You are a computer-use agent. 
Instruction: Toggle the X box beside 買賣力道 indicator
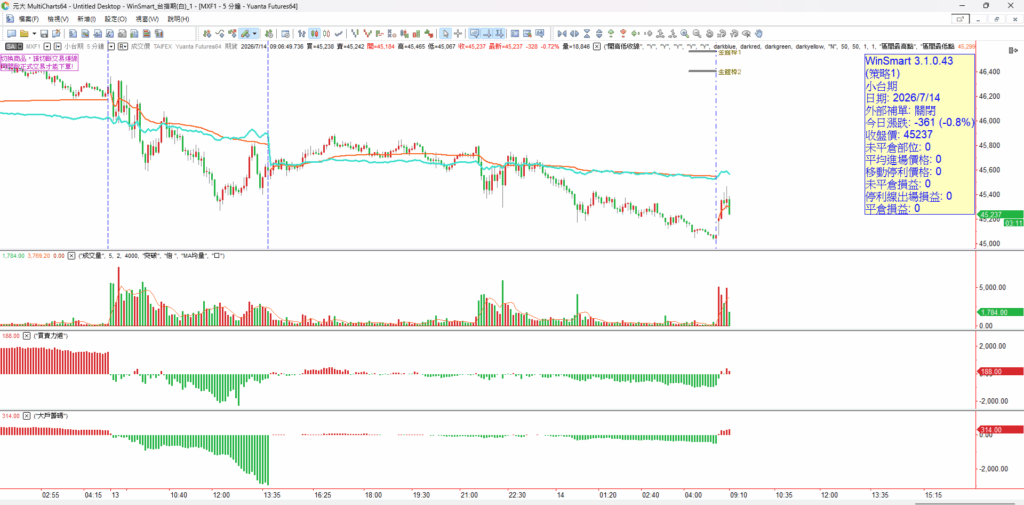(x=27, y=336)
